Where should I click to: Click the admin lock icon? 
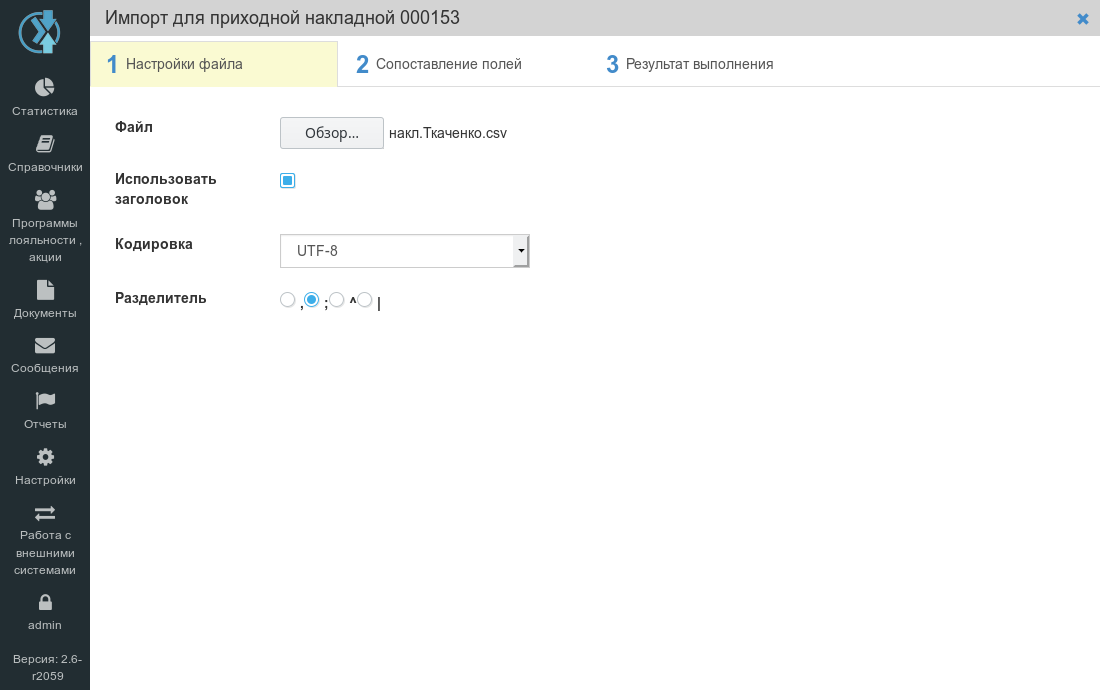pyautogui.click(x=45, y=602)
